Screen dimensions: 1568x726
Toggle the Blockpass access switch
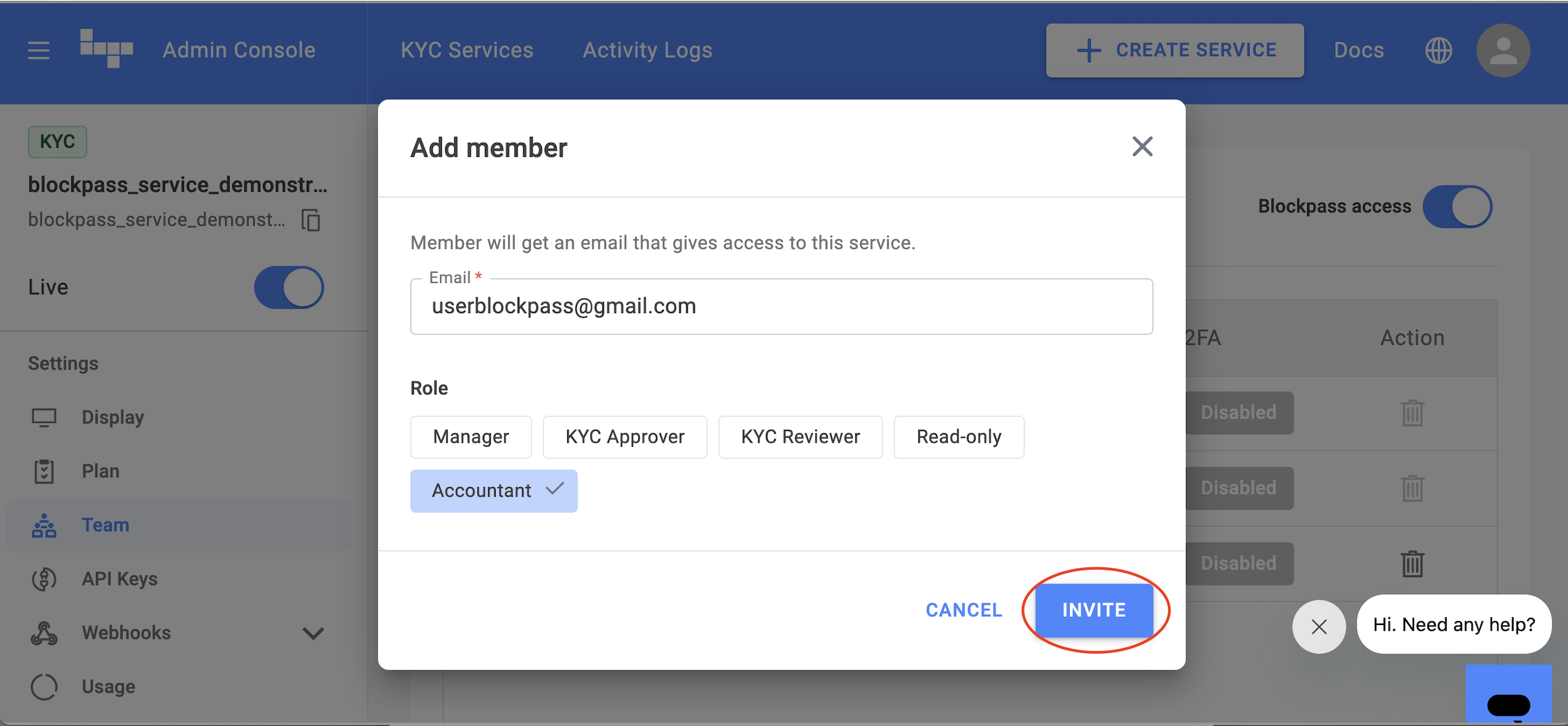coord(1457,206)
